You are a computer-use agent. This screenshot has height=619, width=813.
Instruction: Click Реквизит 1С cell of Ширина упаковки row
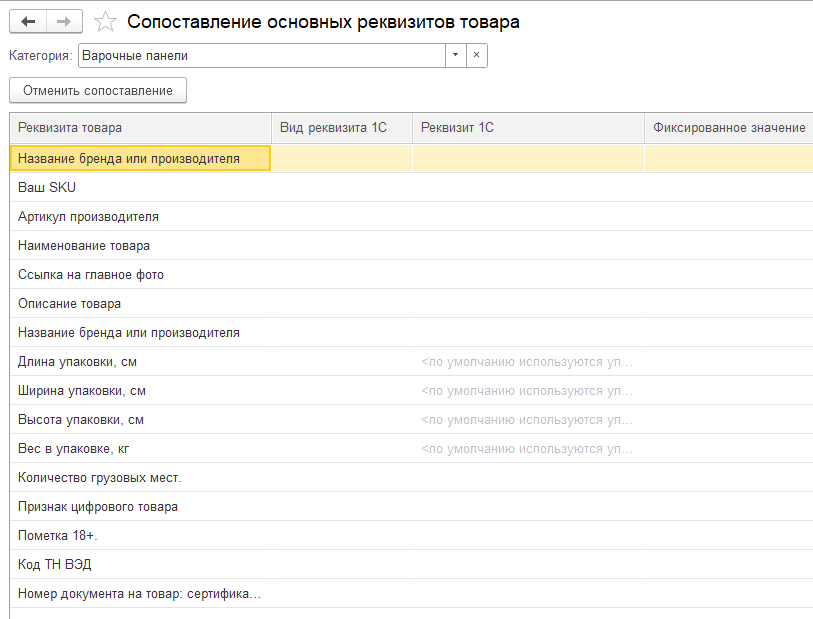[528, 390]
